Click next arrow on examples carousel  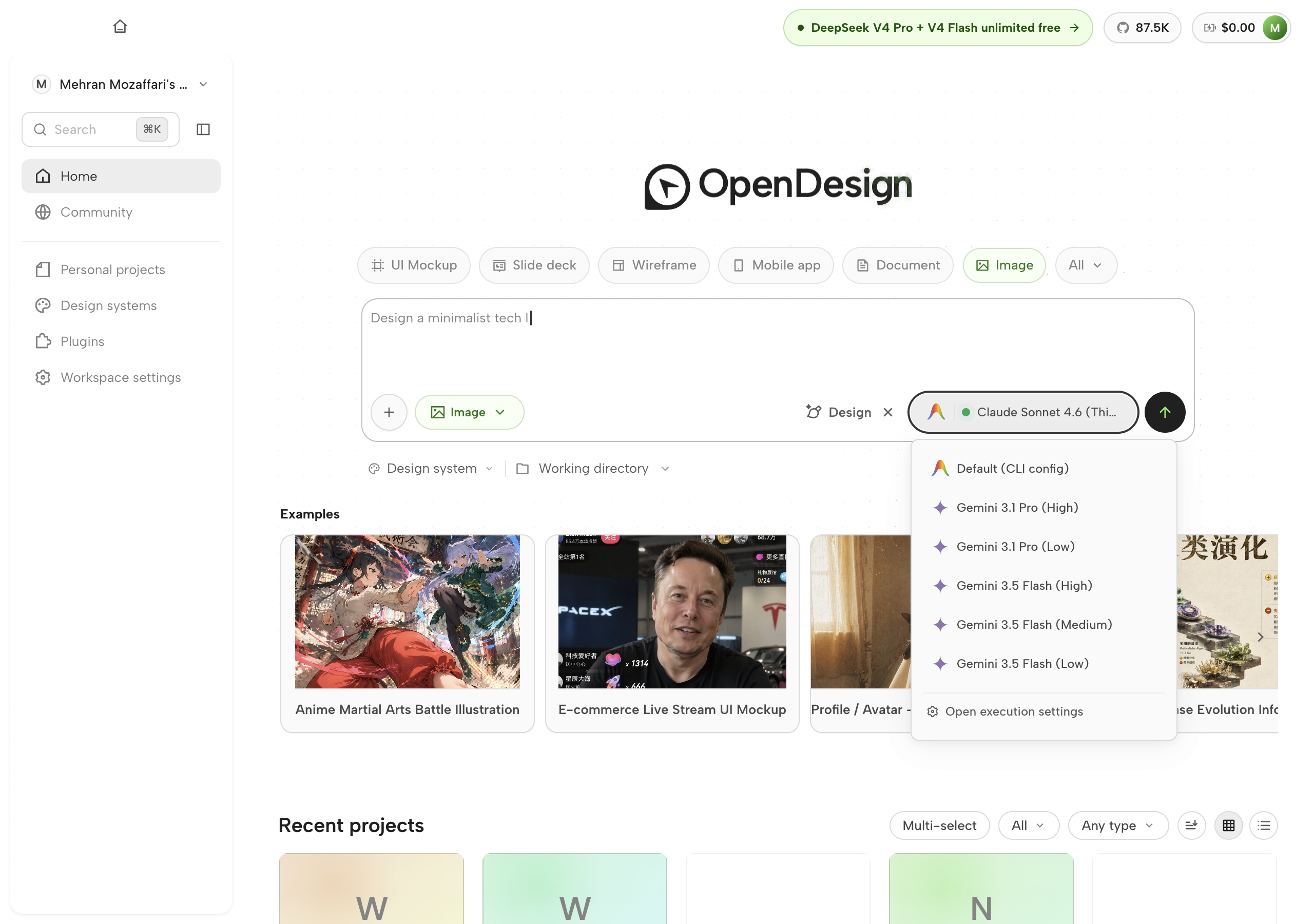1260,637
